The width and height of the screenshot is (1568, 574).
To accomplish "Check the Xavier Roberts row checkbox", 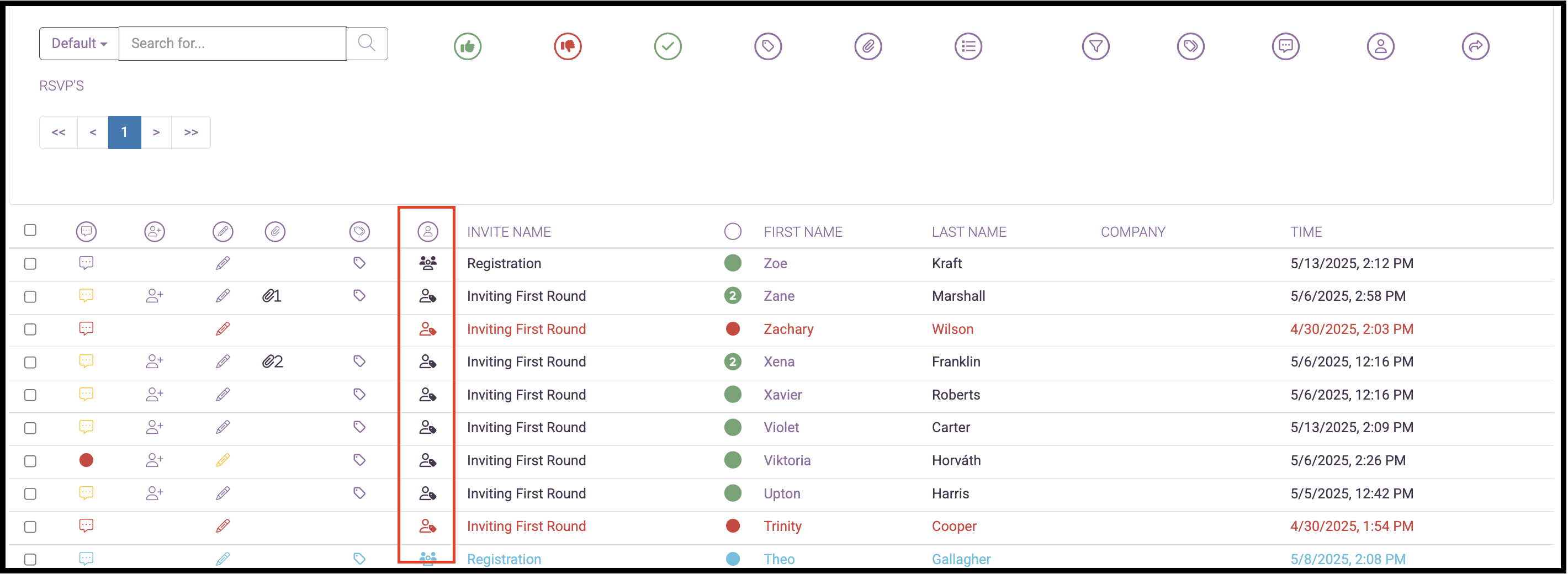I will pos(30,395).
